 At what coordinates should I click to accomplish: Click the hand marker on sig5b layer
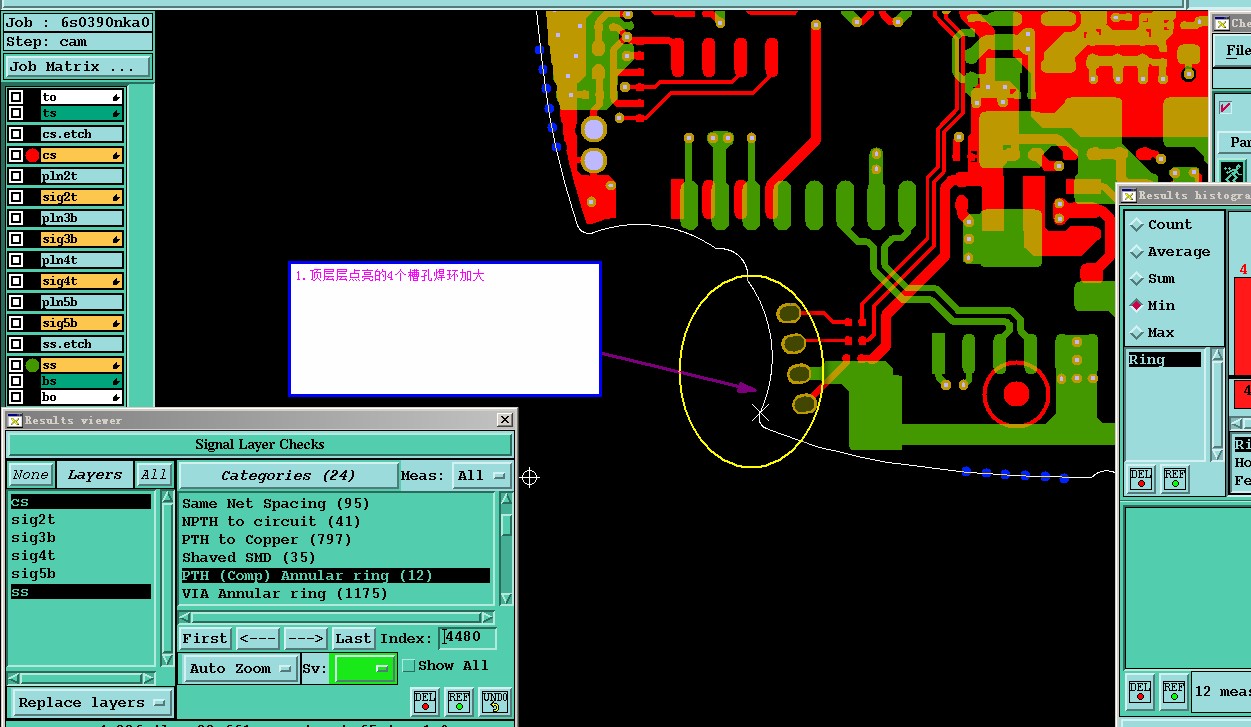[x=116, y=323]
